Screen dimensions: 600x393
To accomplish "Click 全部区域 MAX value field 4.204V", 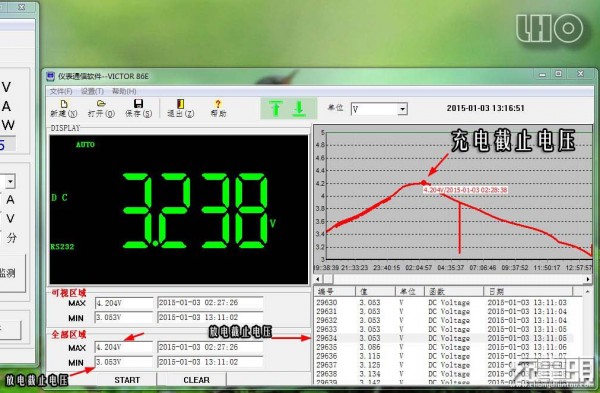I will point(124,347).
